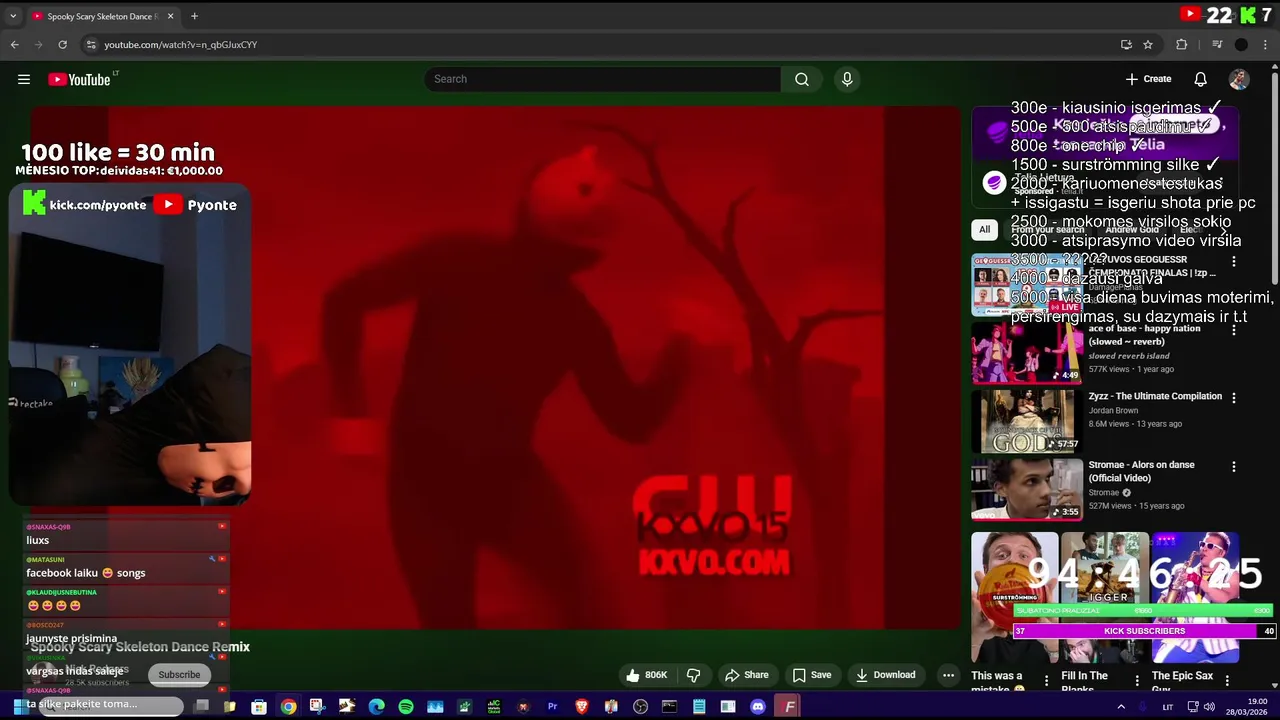
Task: Open options for ace of base video
Action: coord(1234,329)
